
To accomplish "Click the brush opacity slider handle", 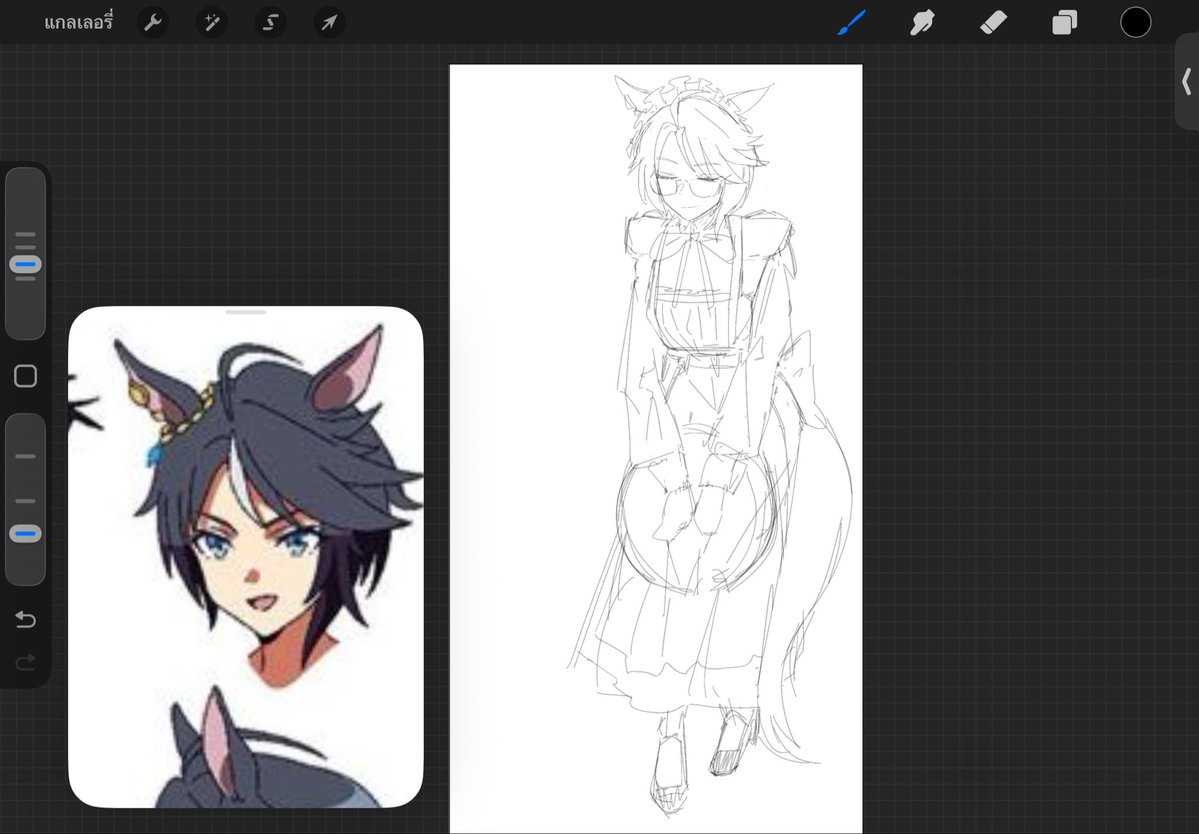I will click(25, 534).
